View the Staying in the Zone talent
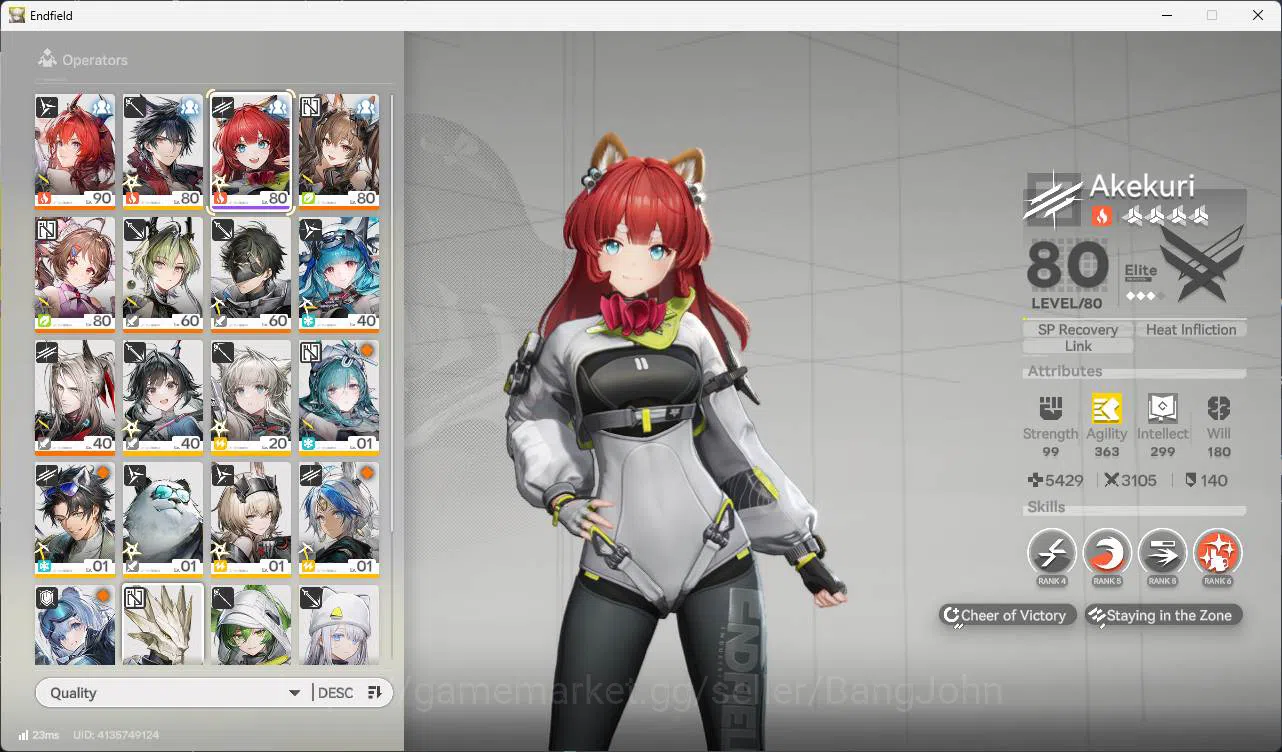Viewport: 1282px width, 752px height. pyautogui.click(x=1164, y=616)
